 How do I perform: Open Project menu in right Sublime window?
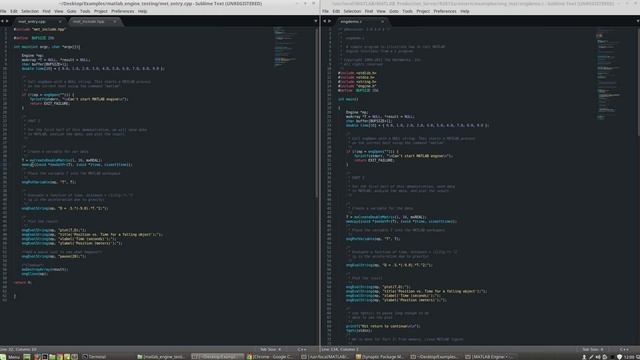pos(423,11)
